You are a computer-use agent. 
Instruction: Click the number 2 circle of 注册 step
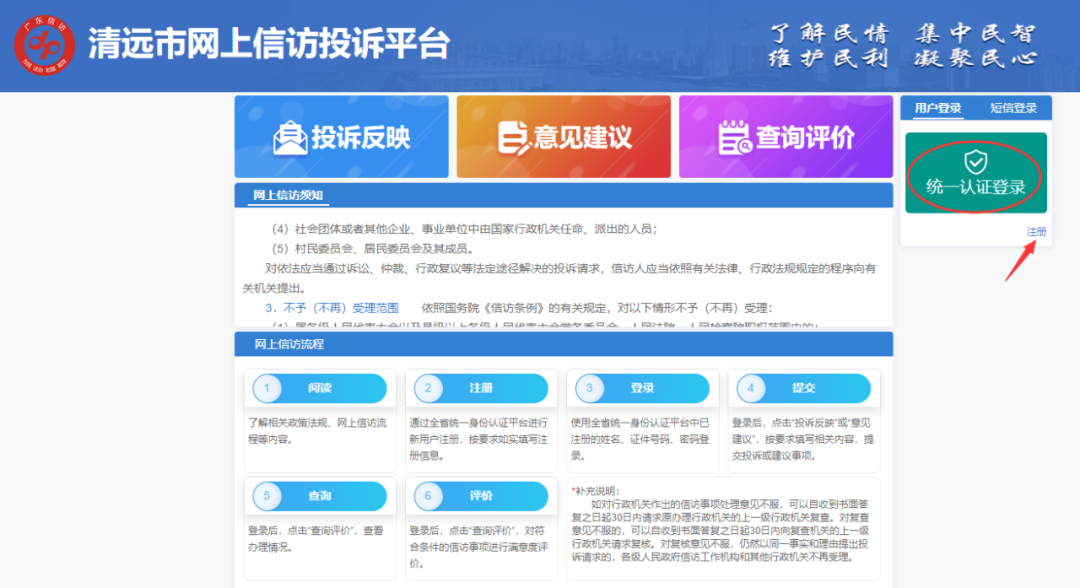tap(428, 388)
